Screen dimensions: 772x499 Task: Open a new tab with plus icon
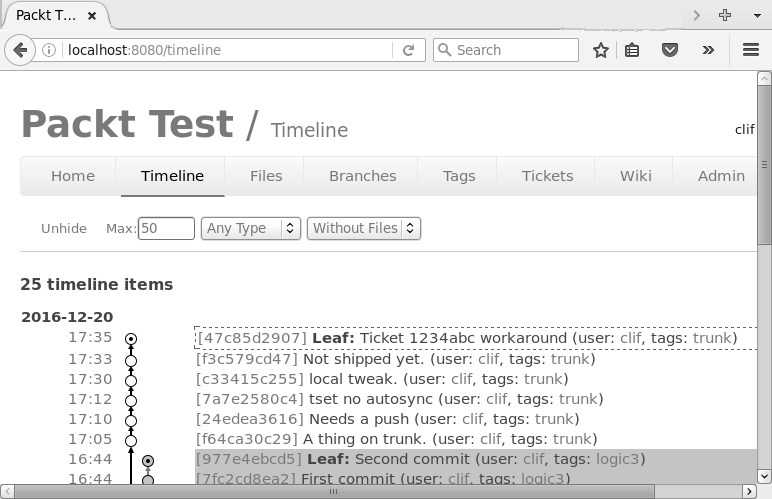pyautogui.click(x=725, y=15)
